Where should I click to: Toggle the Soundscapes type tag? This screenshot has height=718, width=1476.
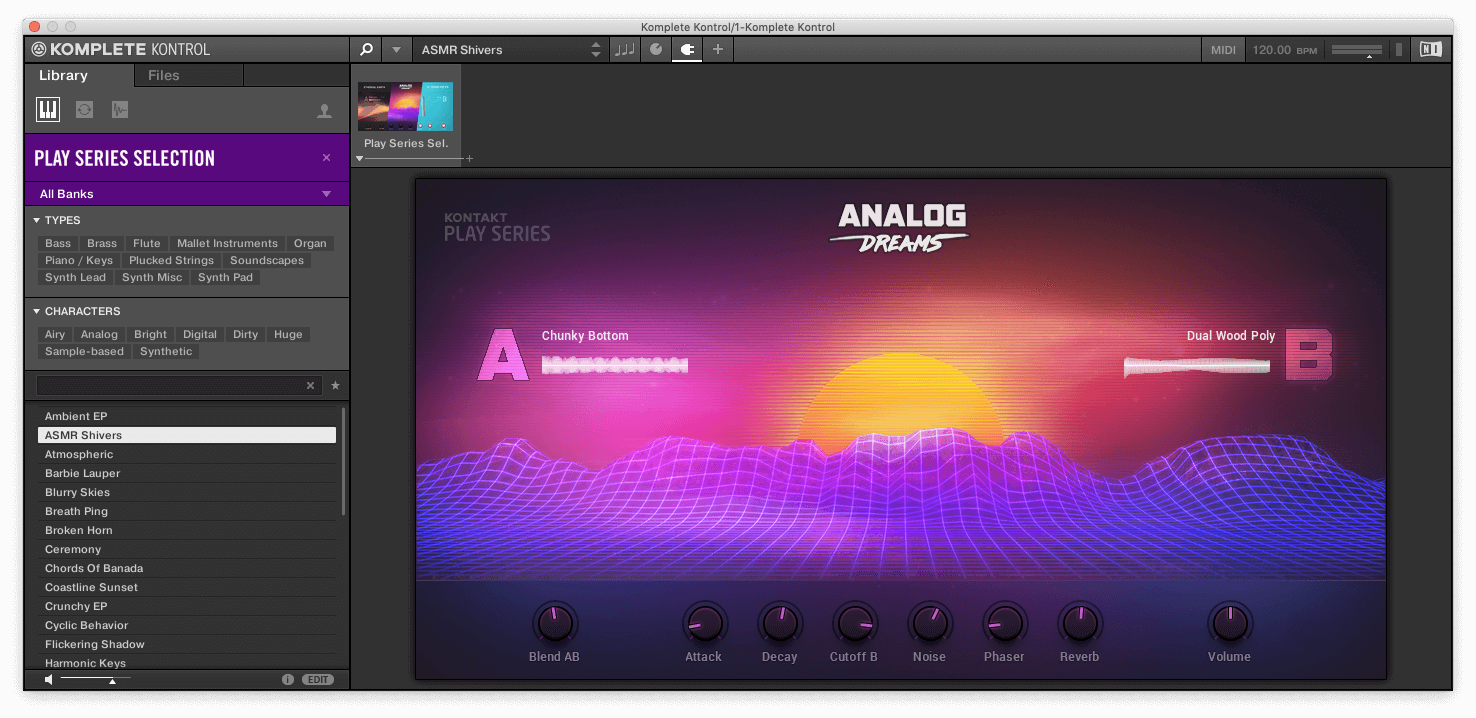(267, 260)
